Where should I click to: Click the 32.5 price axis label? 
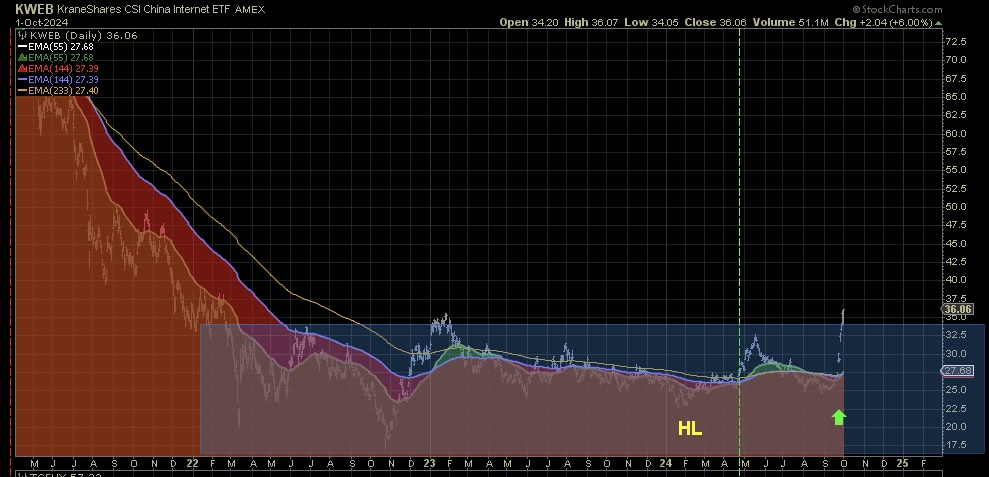[x=956, y=335]
